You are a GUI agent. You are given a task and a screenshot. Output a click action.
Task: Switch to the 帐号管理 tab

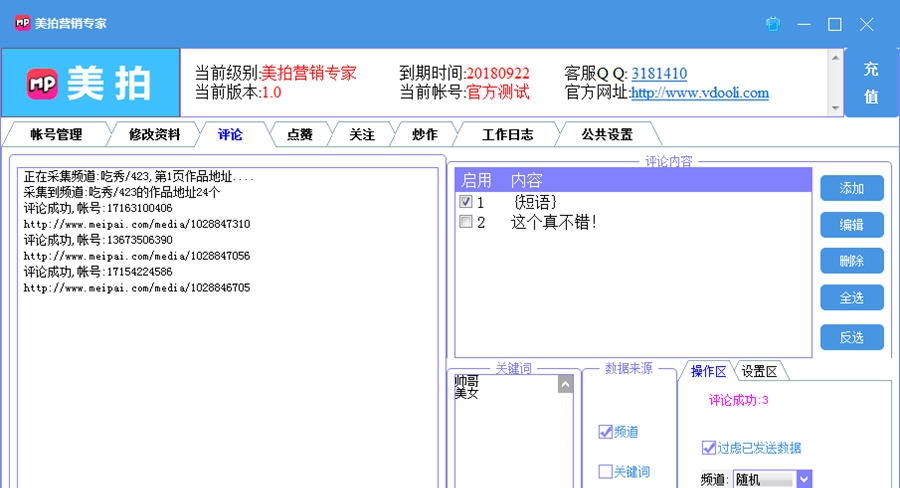click(x=56, y=134)
